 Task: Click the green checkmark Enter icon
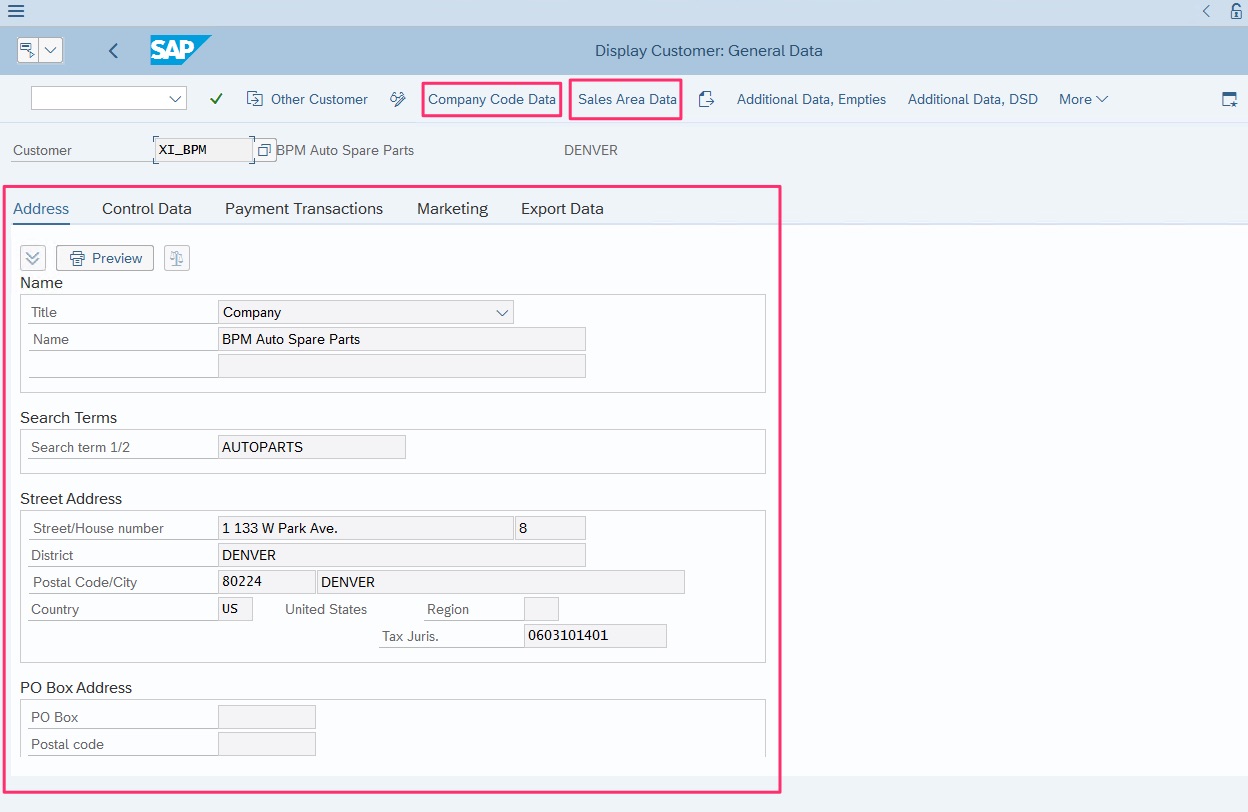point(216,99)
